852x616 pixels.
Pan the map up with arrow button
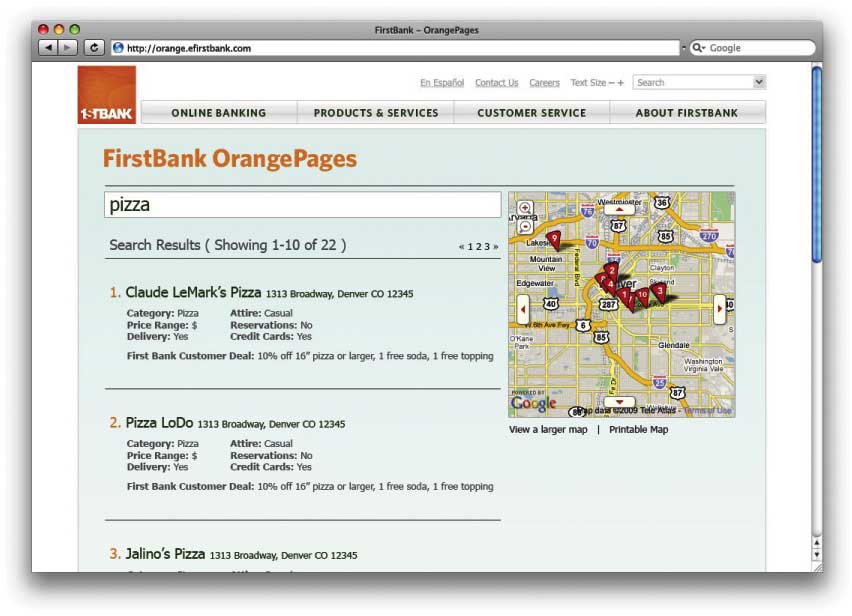[619, 209]
